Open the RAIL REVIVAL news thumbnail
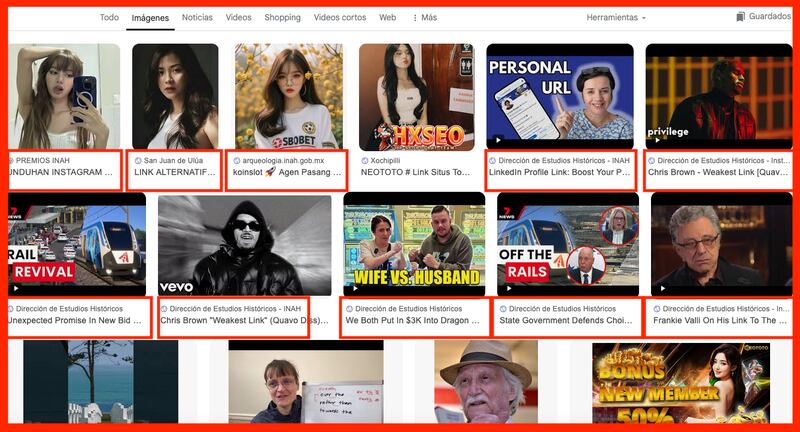 pyautogui.click(x=77, y=244)
